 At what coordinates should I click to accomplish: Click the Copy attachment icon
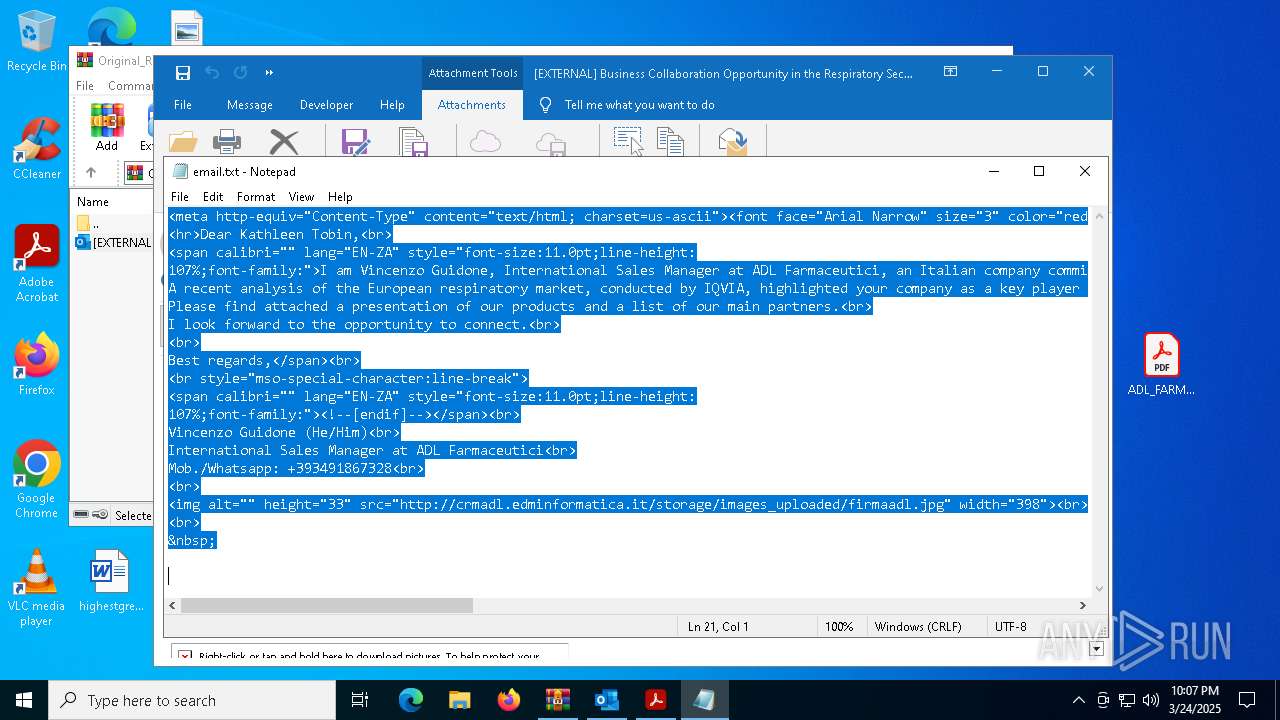tap(670, 142)
